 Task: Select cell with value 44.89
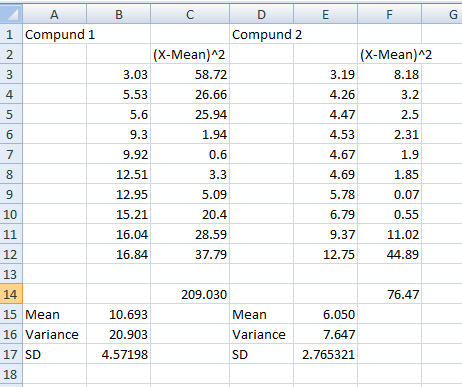pos(390,254)
